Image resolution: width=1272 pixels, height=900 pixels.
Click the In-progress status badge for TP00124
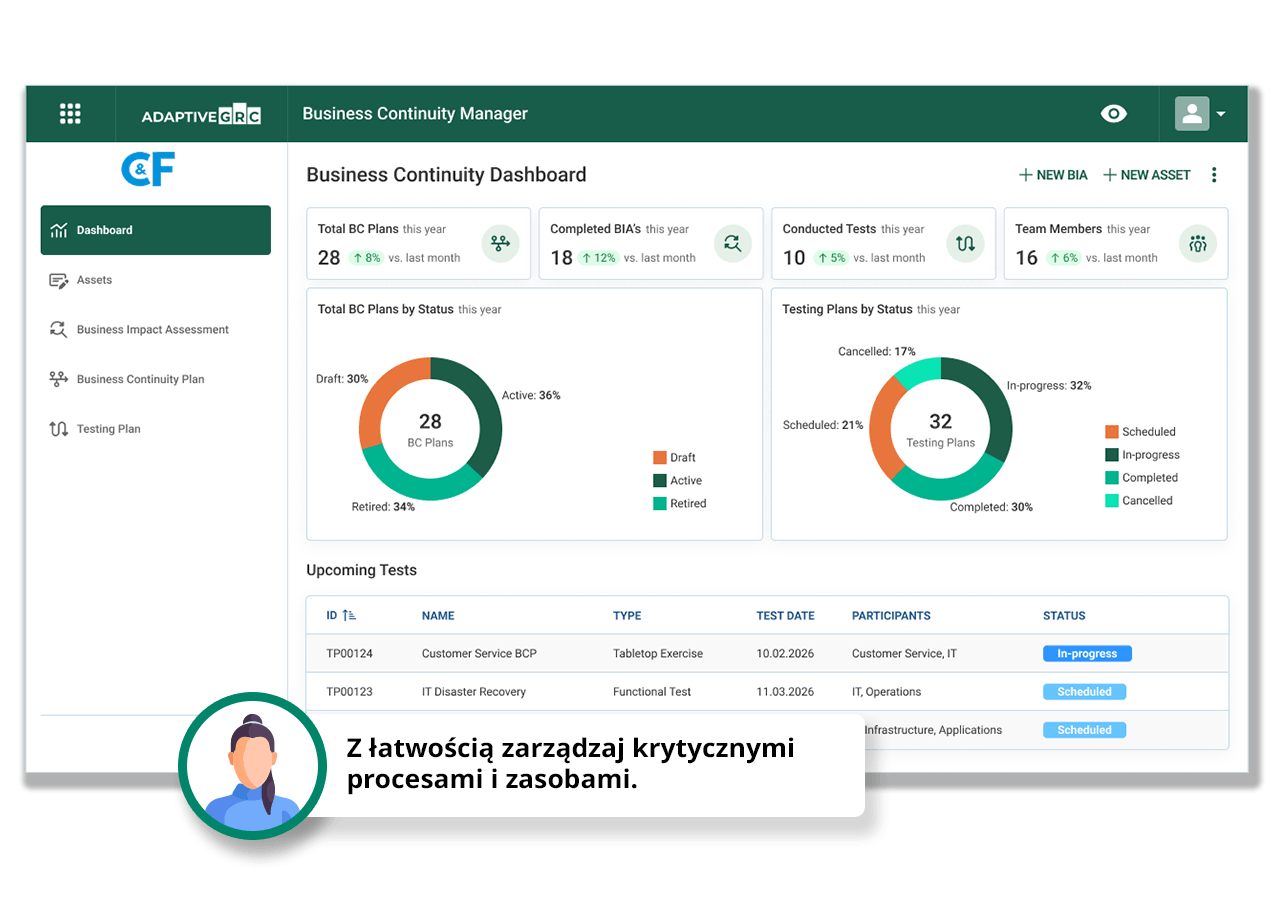[1087, 654]
